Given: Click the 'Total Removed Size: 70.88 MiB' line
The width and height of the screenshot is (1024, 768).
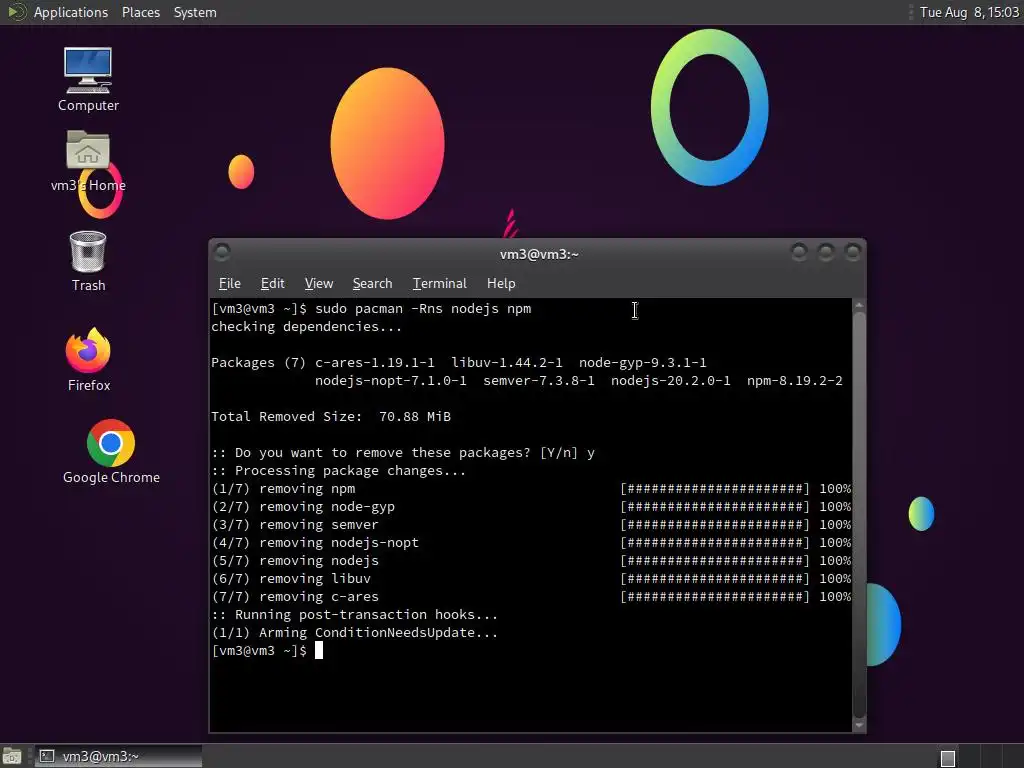Looking at the screenshot, I should point(330,417).
